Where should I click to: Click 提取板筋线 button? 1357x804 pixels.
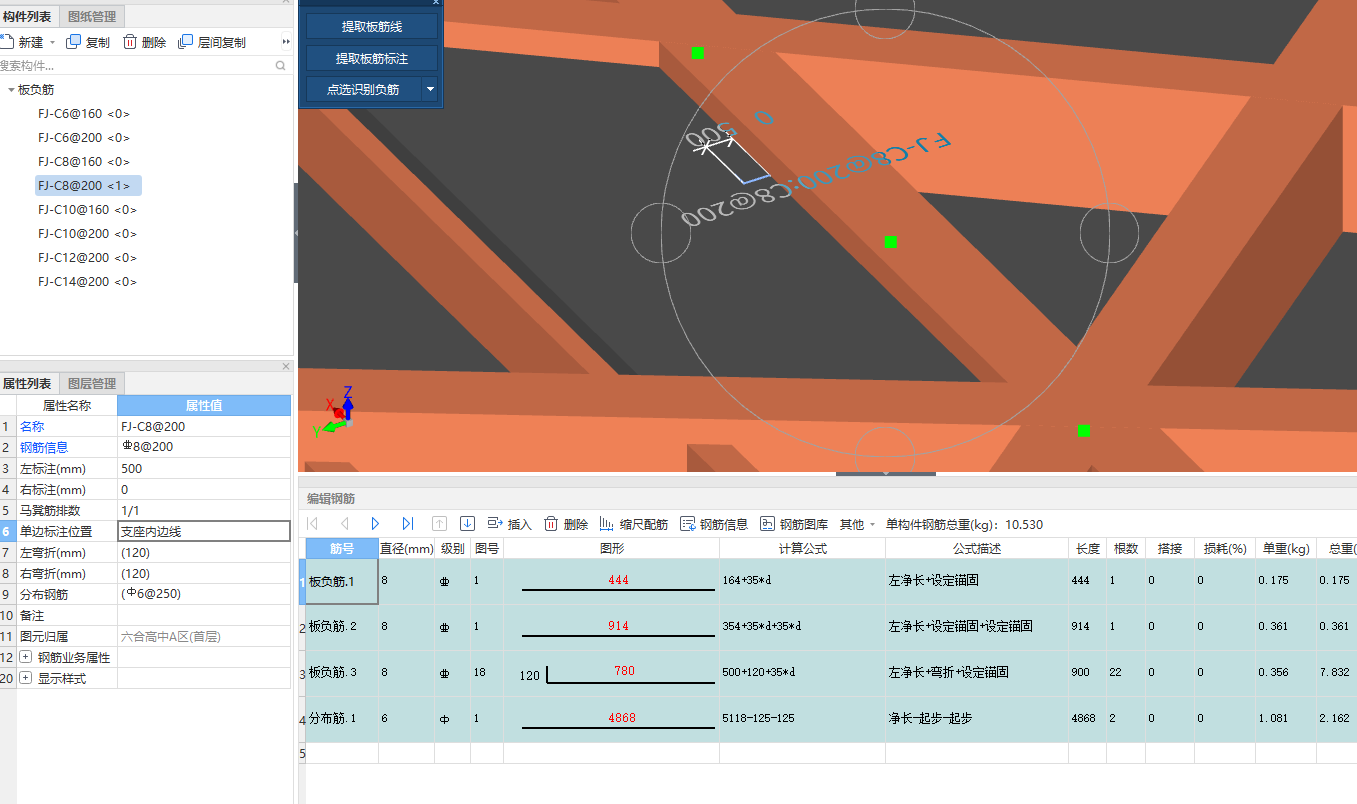click(x=372, y=27)
